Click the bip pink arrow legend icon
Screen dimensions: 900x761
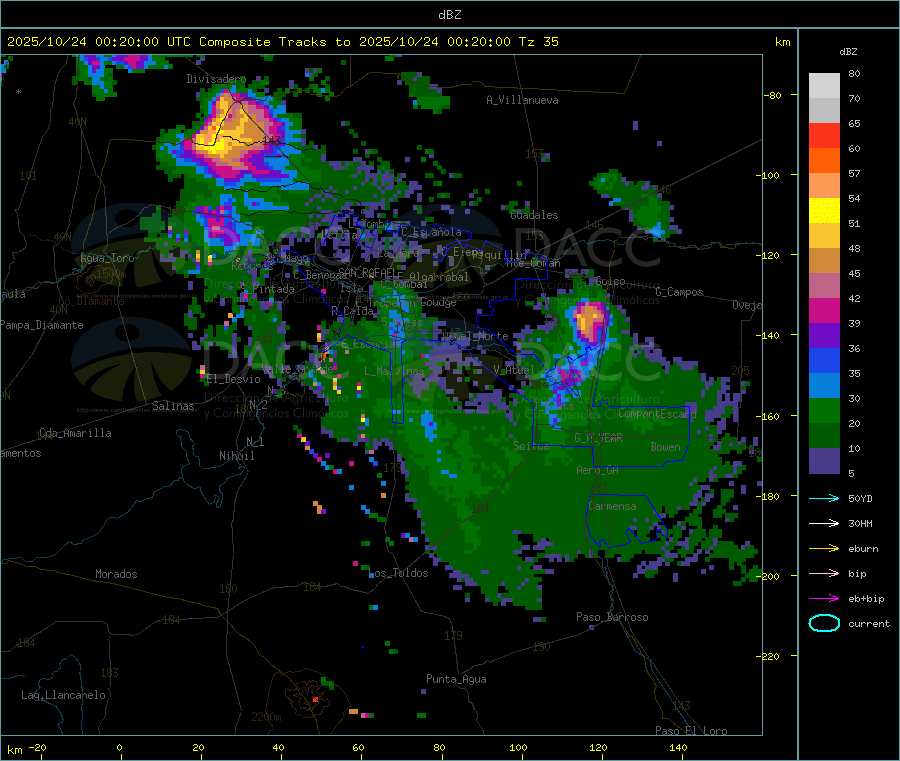click(x=824, y=573)
